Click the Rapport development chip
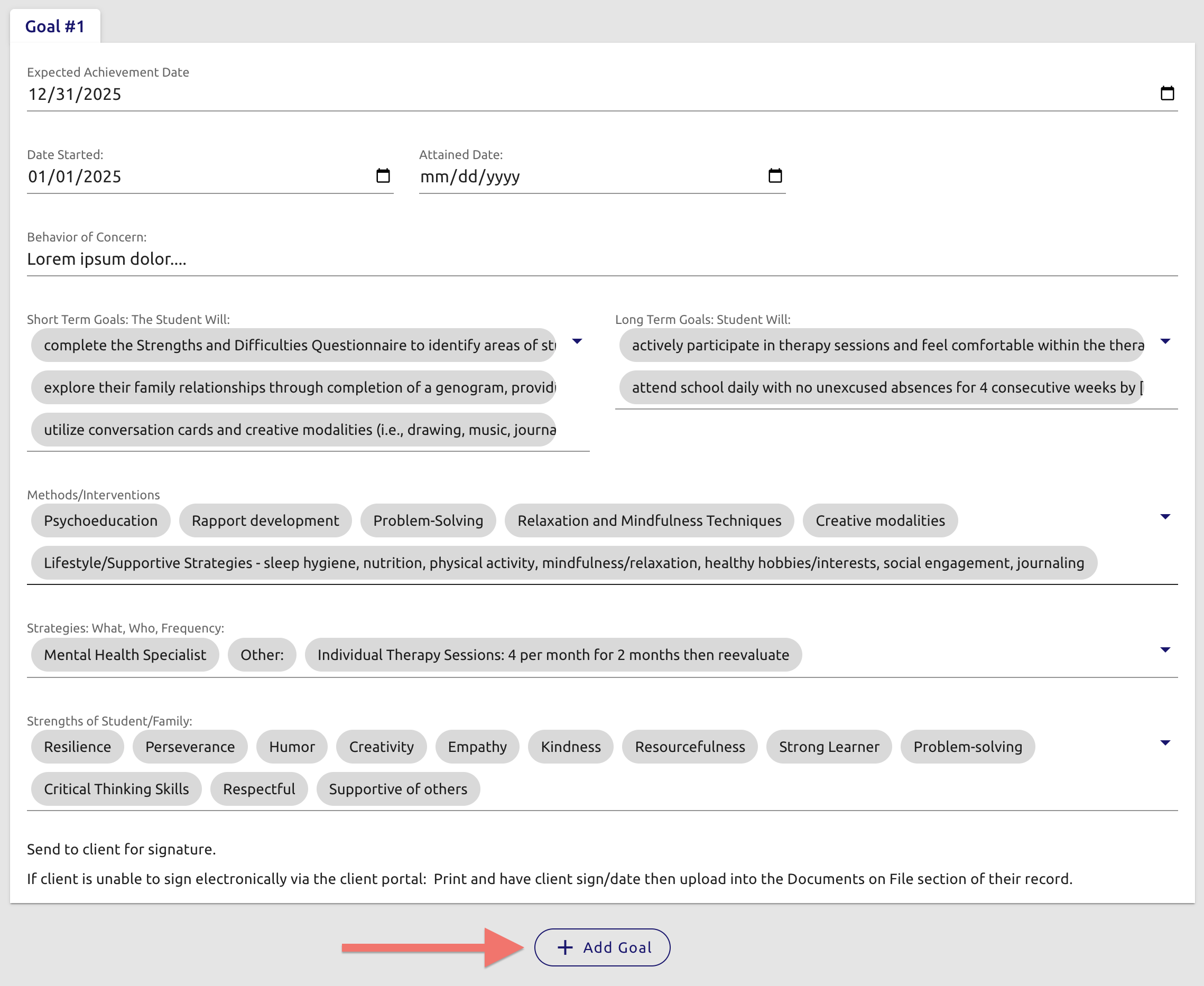Screen dimensions: 1204x986 coord(265,520)
